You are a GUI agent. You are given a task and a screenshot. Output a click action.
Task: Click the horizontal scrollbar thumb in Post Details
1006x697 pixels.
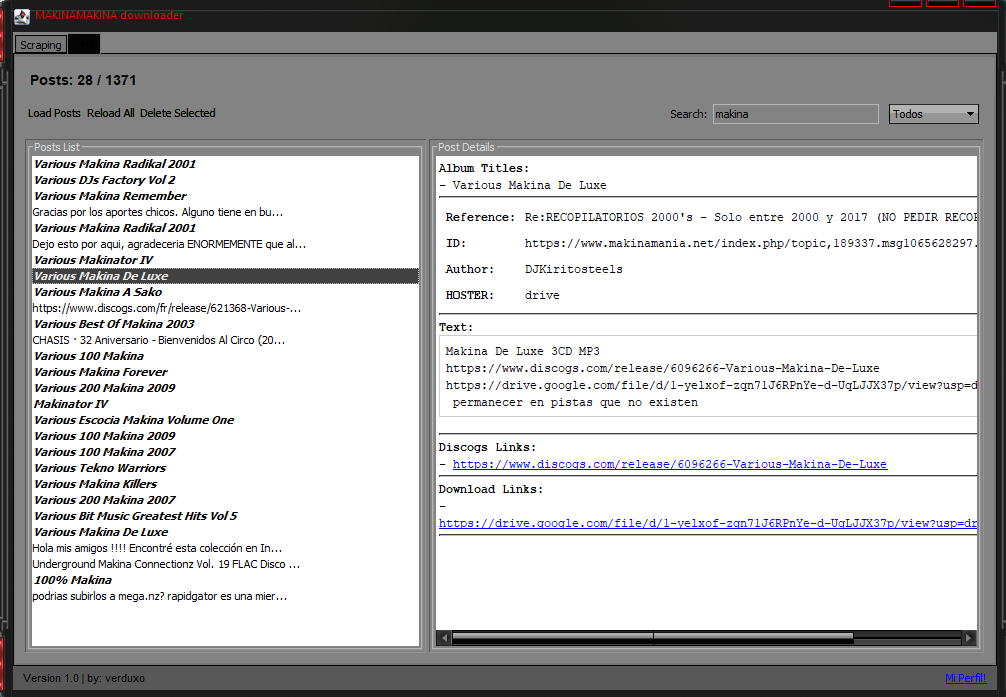coord(652,636)
